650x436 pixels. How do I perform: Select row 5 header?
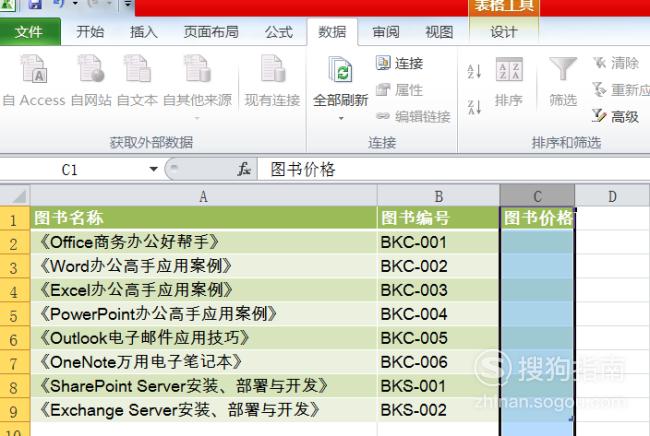pyautogui.click(x=15, y=315)
